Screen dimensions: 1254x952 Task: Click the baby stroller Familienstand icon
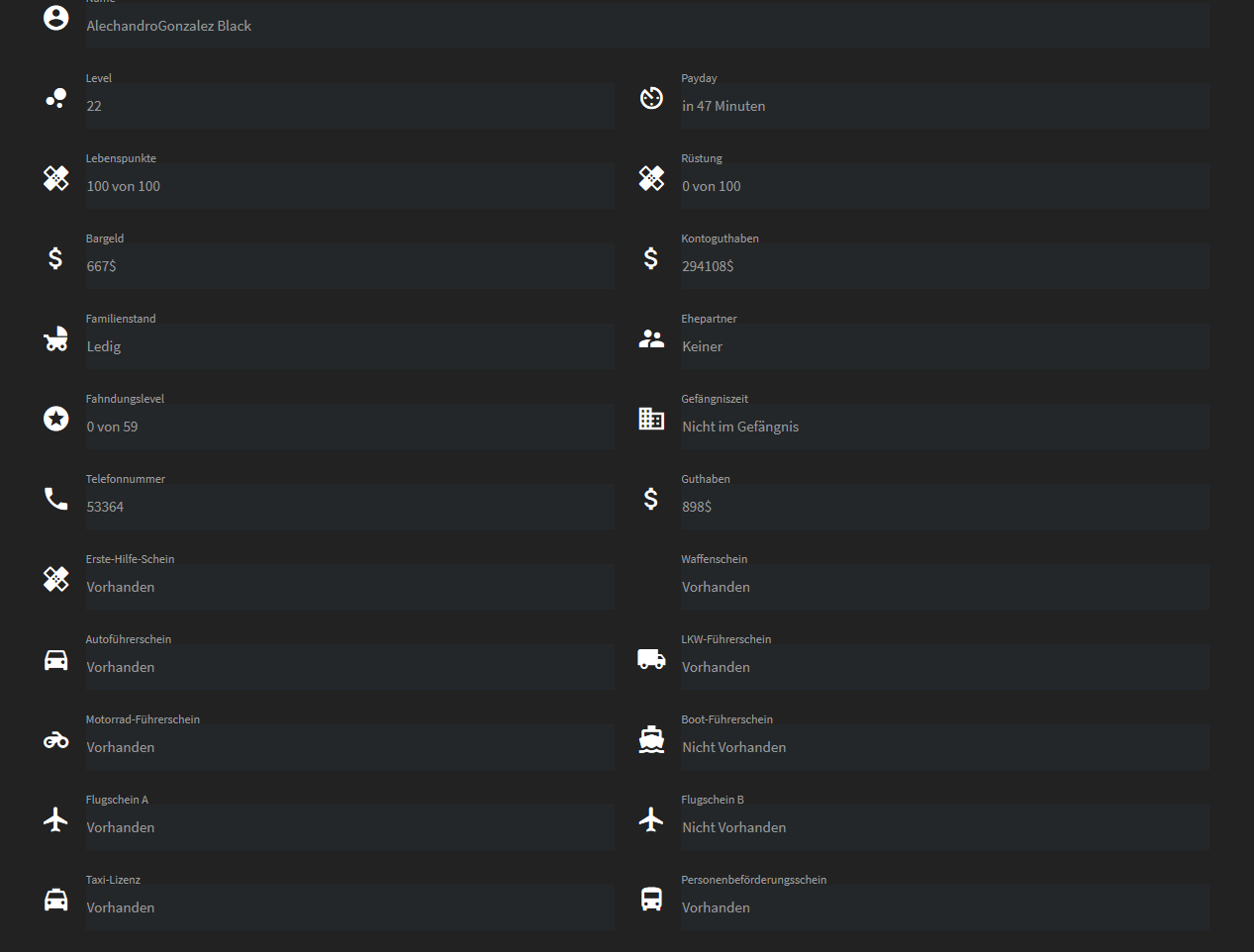point(56,338)
